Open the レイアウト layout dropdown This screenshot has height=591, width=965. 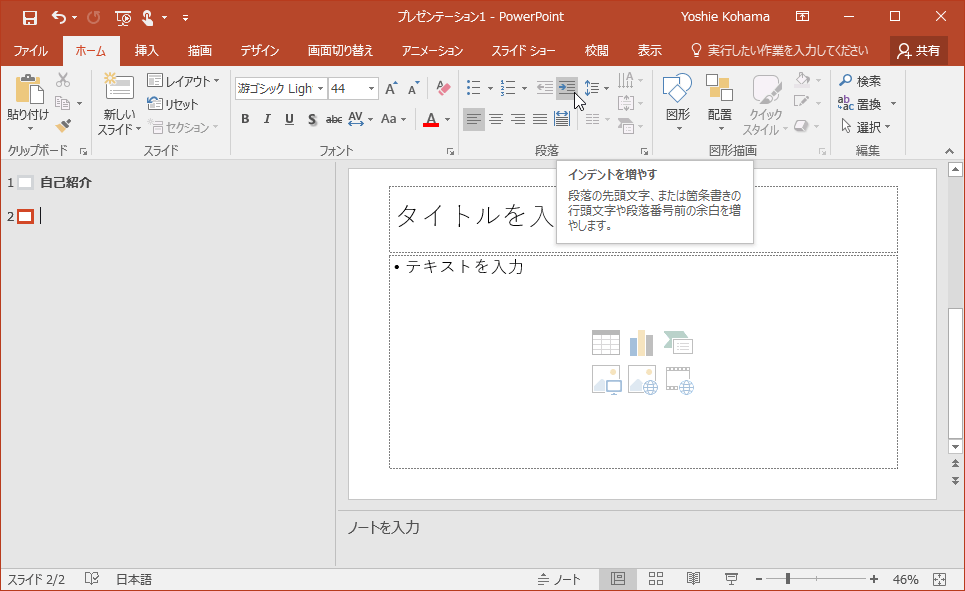(184, 81)
